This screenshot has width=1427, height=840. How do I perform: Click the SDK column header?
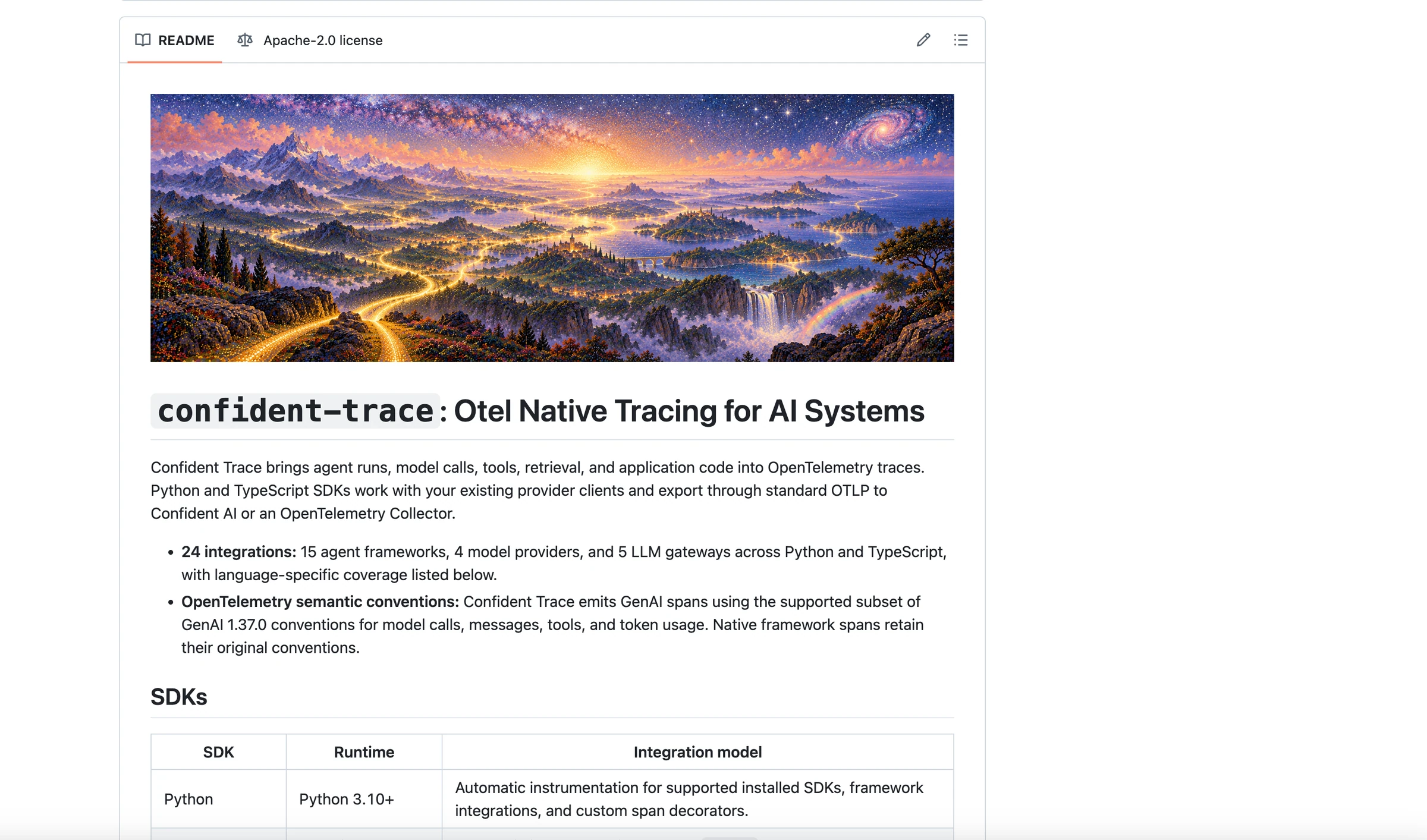click(218, 752)
